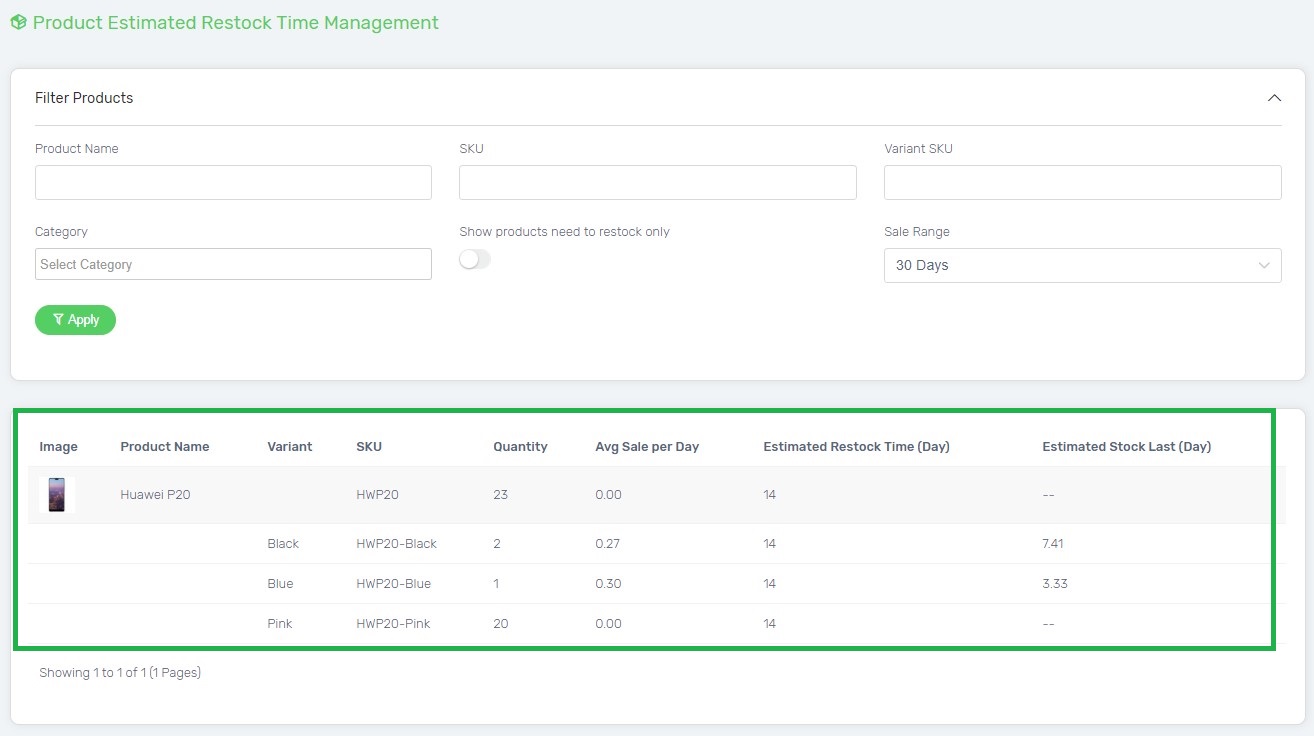Open the Select Category field

point(233,265)
